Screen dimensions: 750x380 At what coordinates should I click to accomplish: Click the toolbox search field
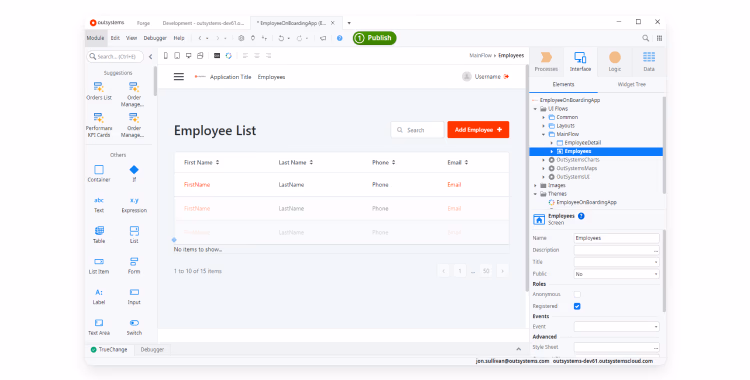pyautogui.click(x=115, y=56)
